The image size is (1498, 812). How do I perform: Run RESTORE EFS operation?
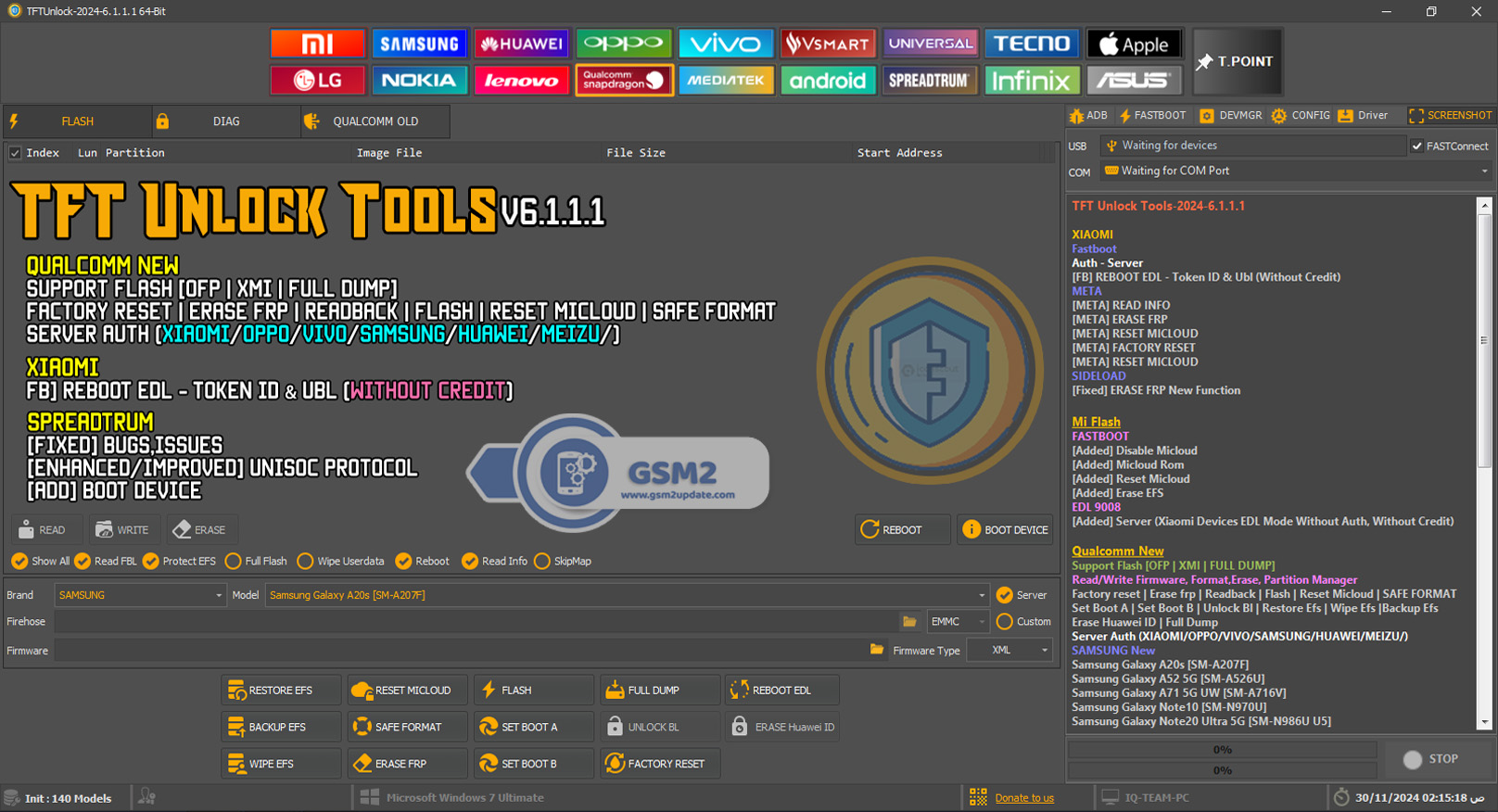click(x=281, y=691)
